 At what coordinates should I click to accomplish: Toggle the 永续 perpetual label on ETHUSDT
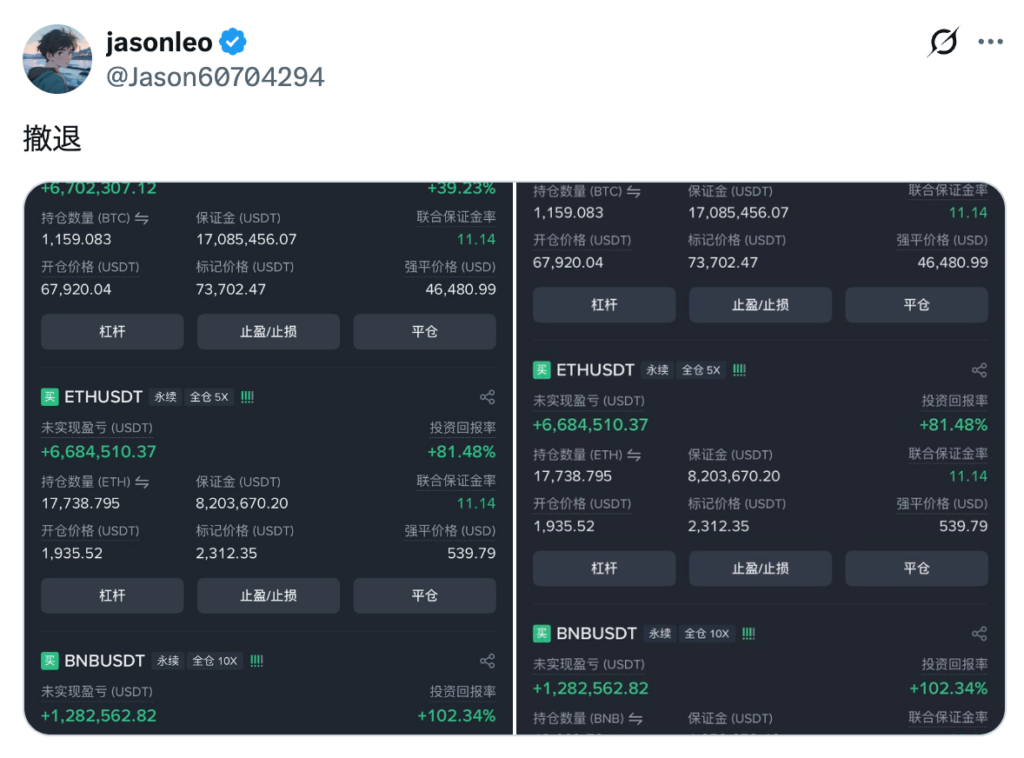point(165,396)
